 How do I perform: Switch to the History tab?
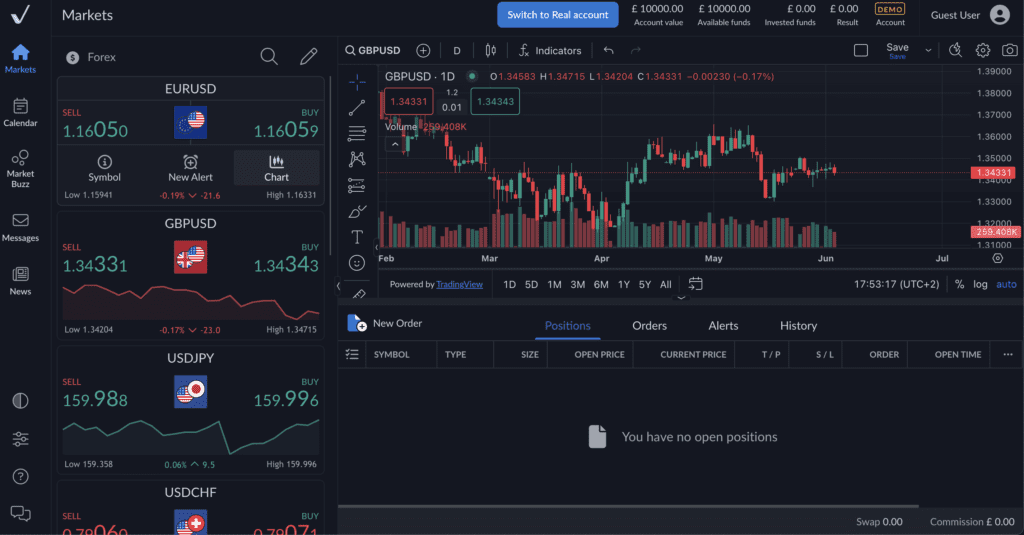point(798,325)
